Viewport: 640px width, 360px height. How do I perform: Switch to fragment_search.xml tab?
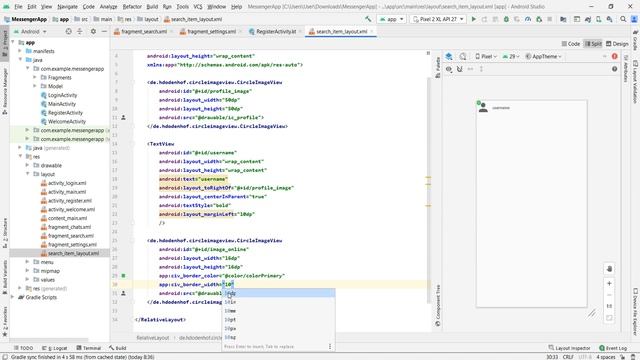[144, 31]
